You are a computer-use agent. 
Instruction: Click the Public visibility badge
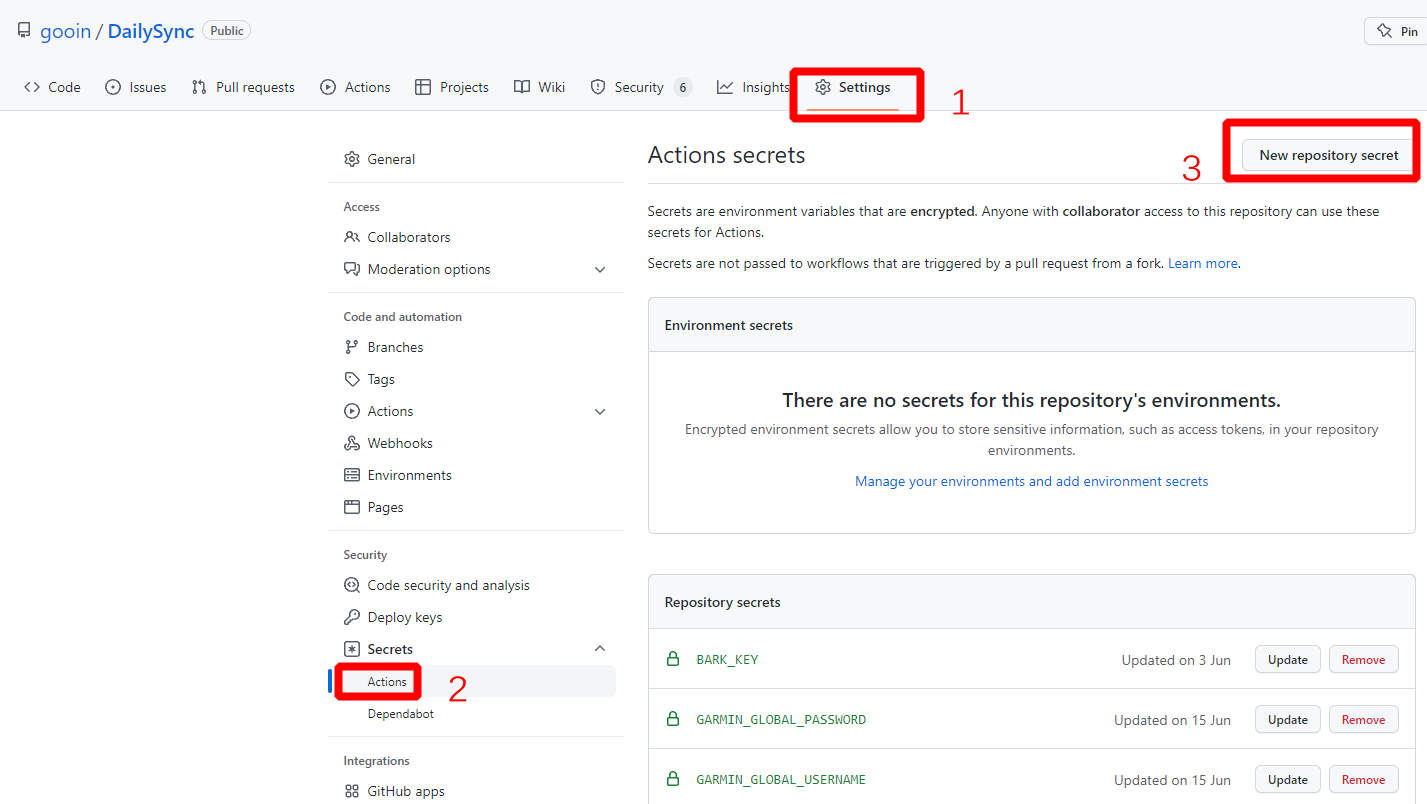[227, 31]
